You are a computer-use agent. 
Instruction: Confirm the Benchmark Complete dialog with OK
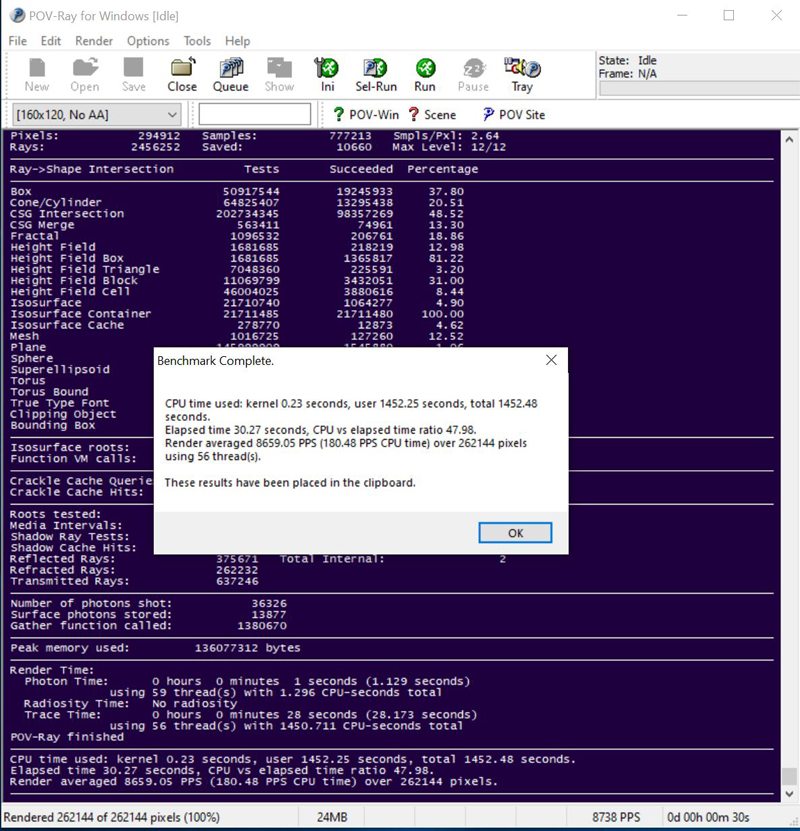click(x=515, y=533)
